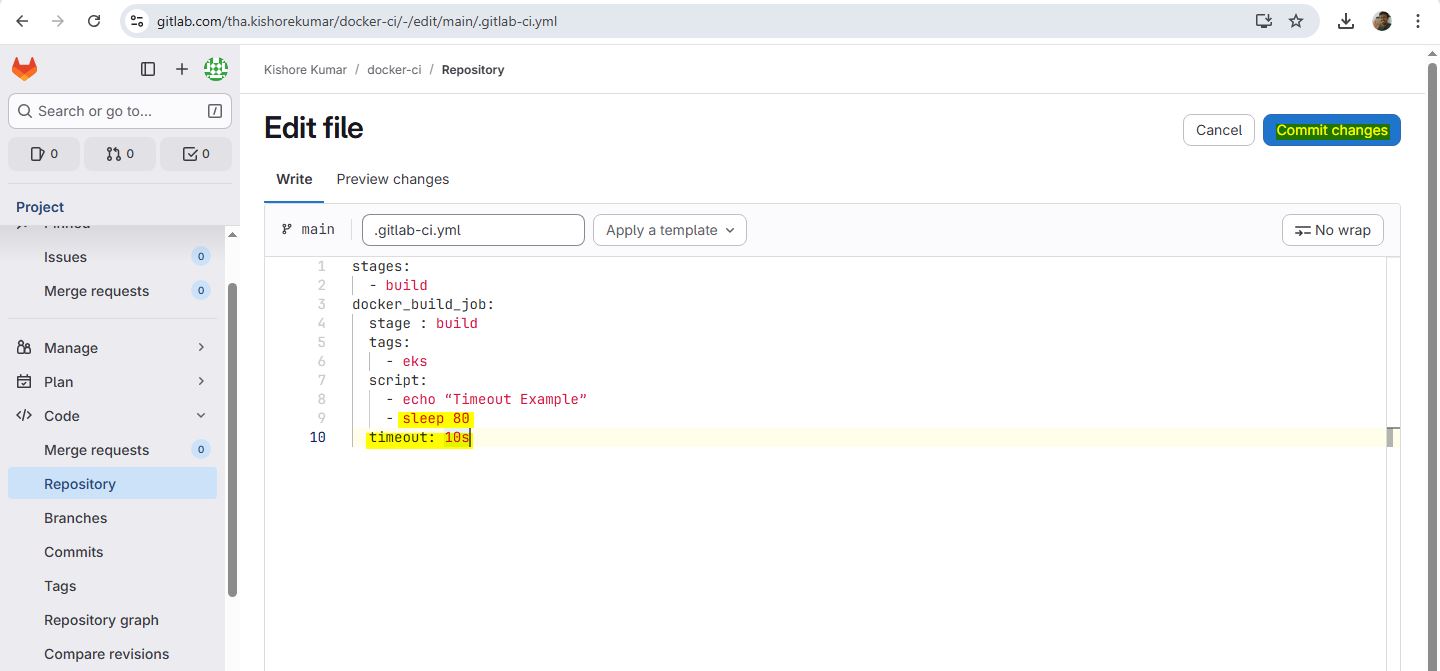The image size is (1440, 671).
Task: Click the Cancel button
Action: (1218, 130)
